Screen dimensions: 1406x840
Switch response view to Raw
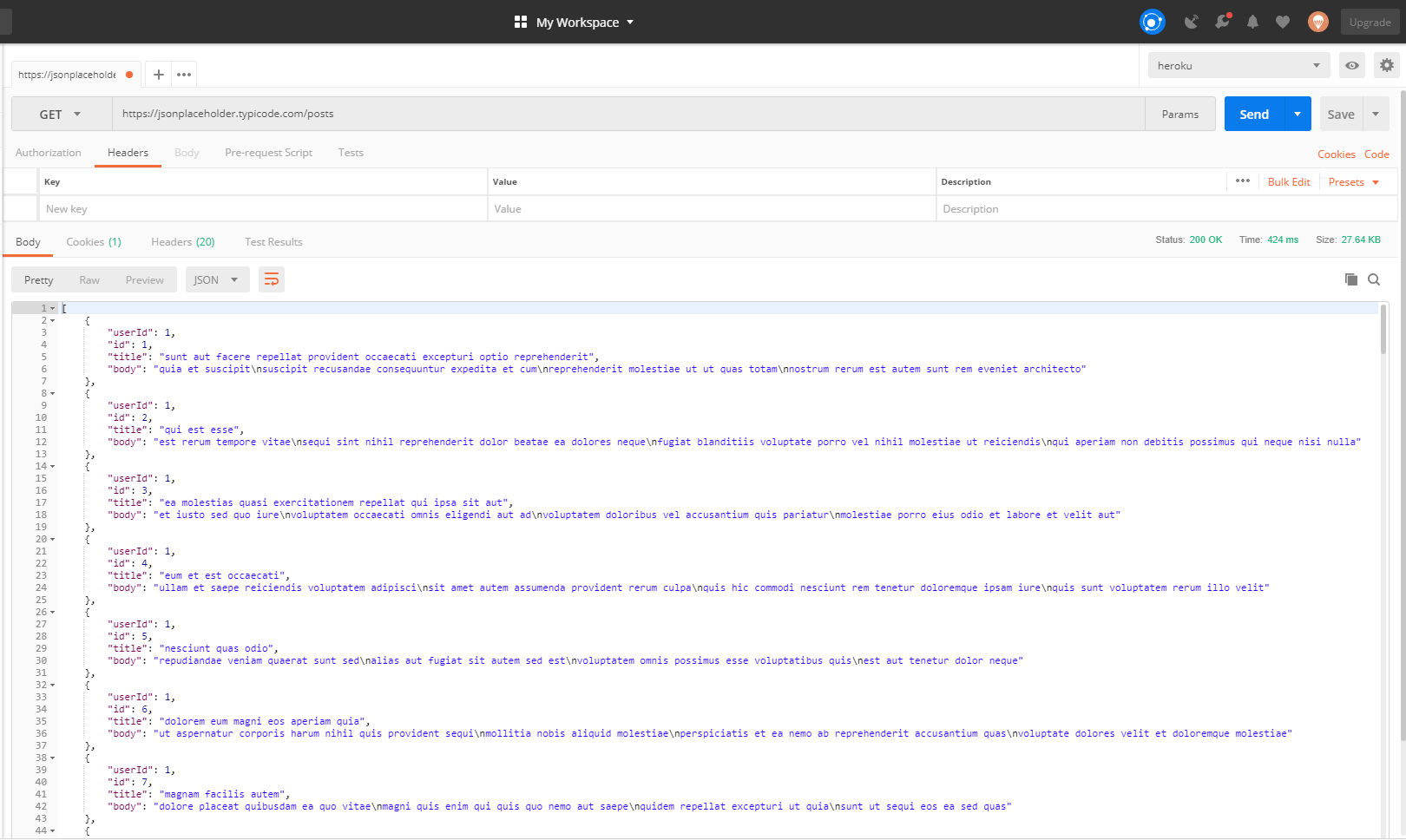point(89,279)
